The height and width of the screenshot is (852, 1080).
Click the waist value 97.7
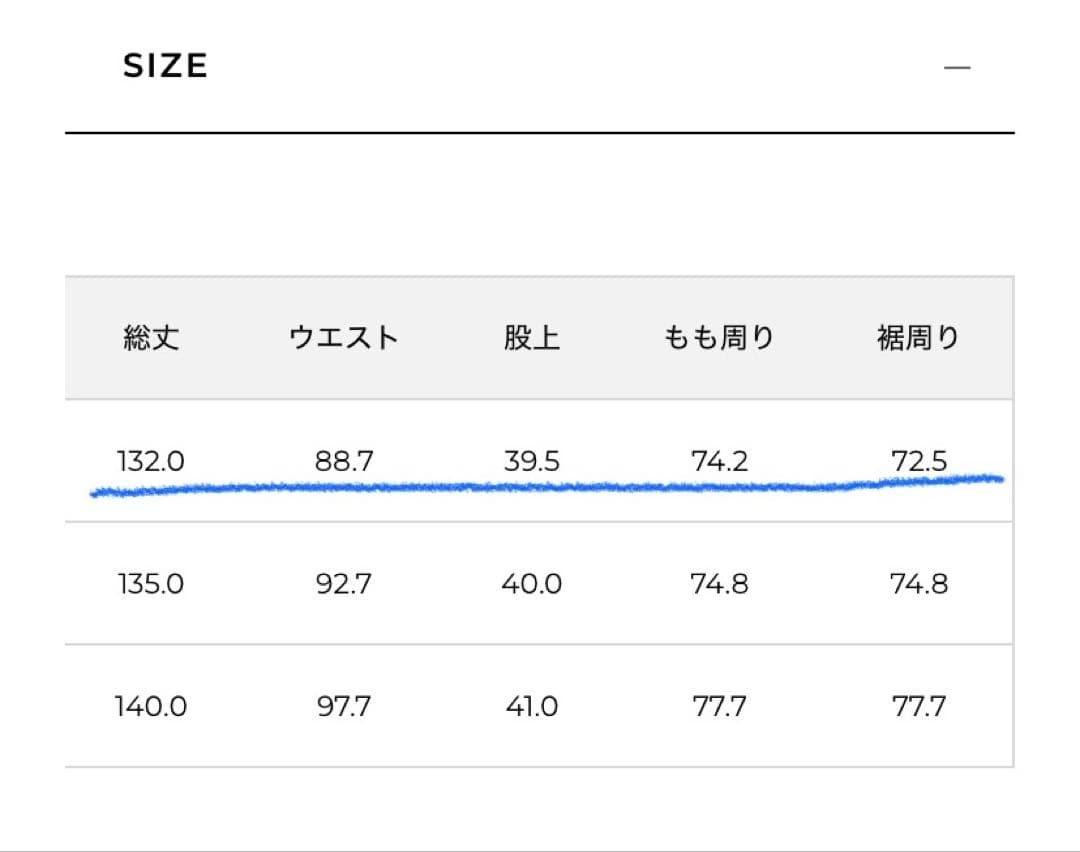[343, 706]
